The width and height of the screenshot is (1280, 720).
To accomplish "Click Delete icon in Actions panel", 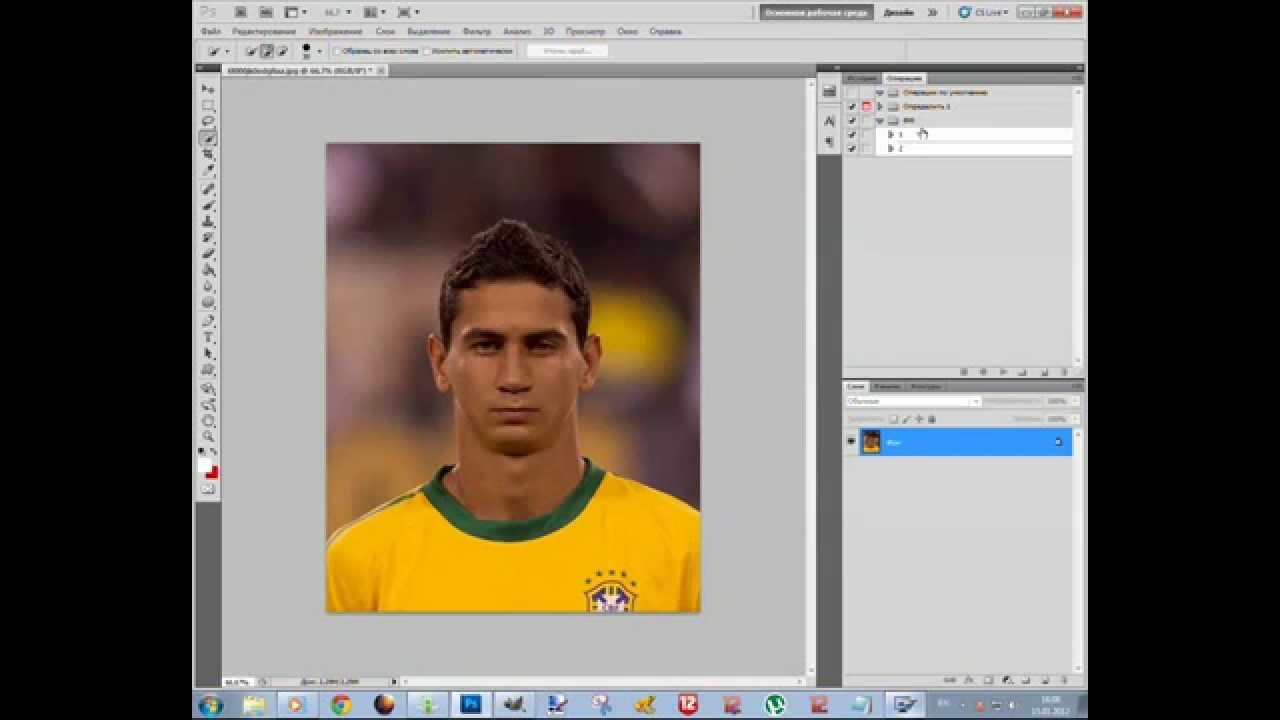I will [1064, 372].
